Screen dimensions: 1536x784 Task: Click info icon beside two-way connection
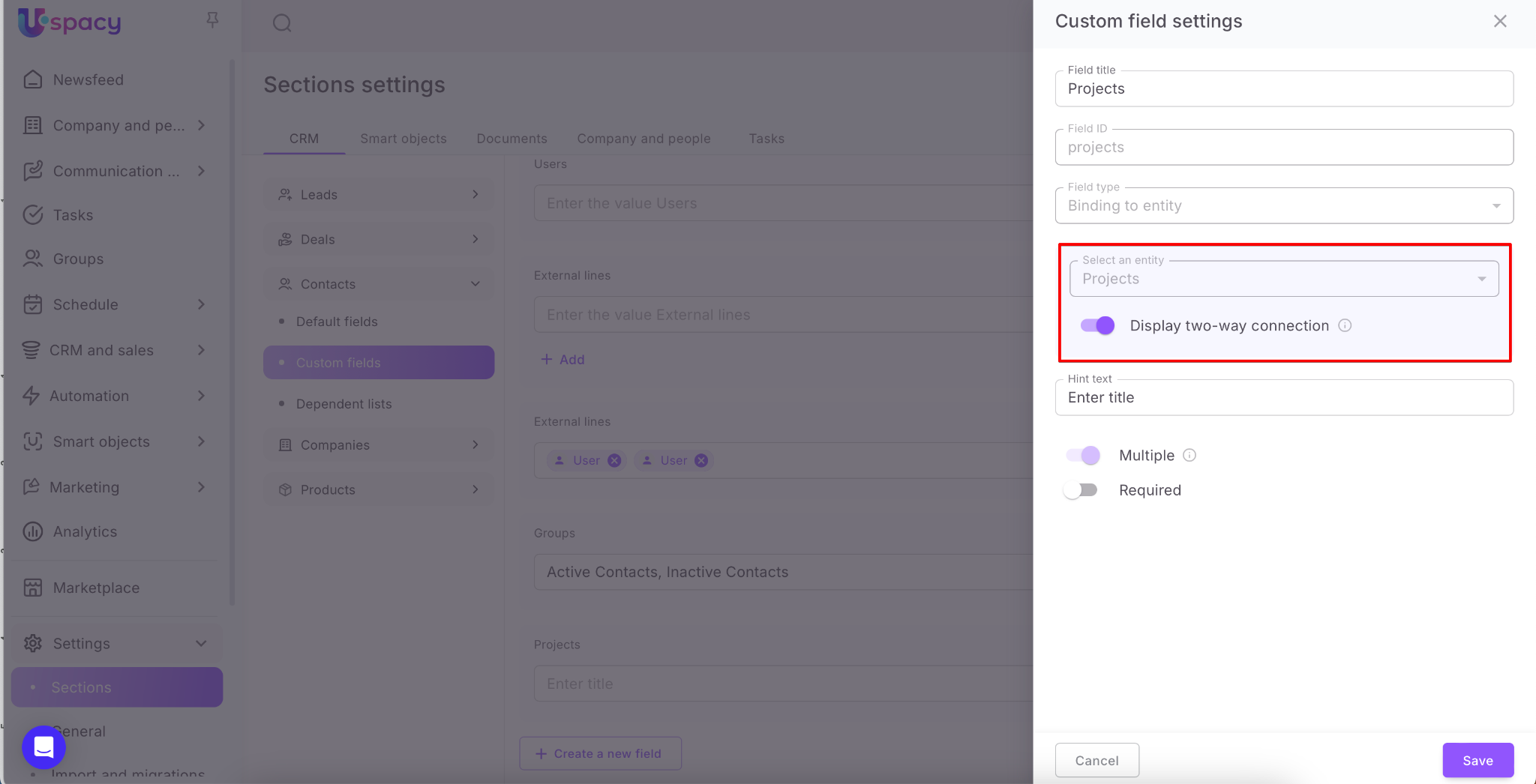(1345, 325)
